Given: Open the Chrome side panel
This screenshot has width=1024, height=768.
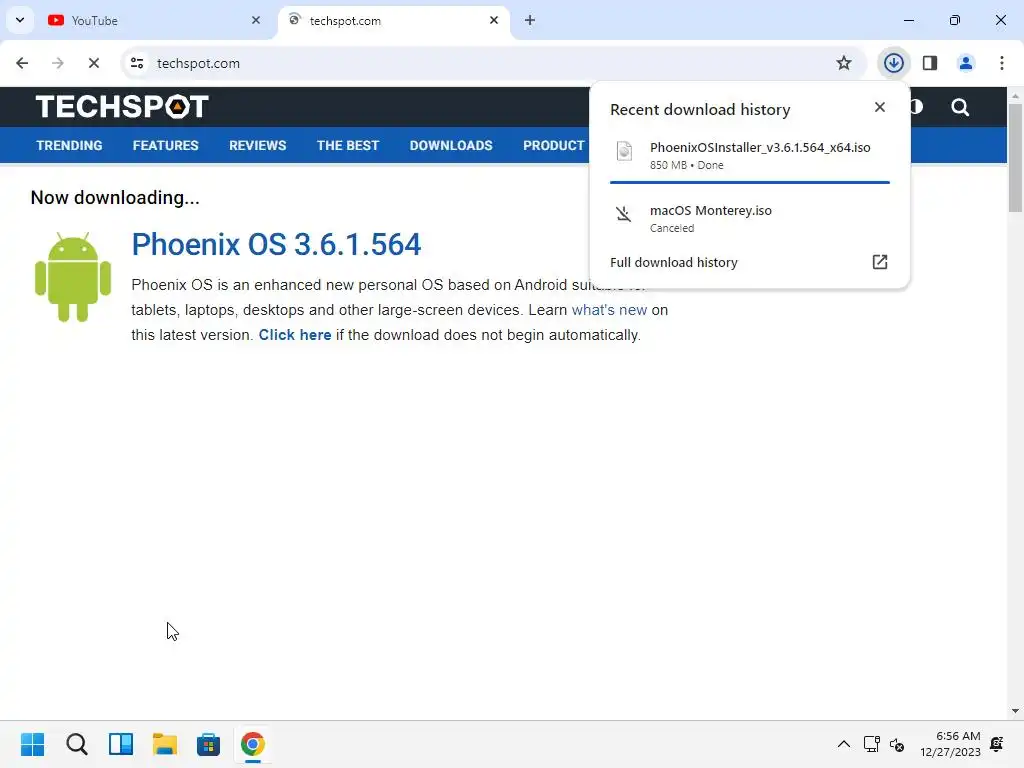Looking at the screenshot, I should (x=930, y=63).
